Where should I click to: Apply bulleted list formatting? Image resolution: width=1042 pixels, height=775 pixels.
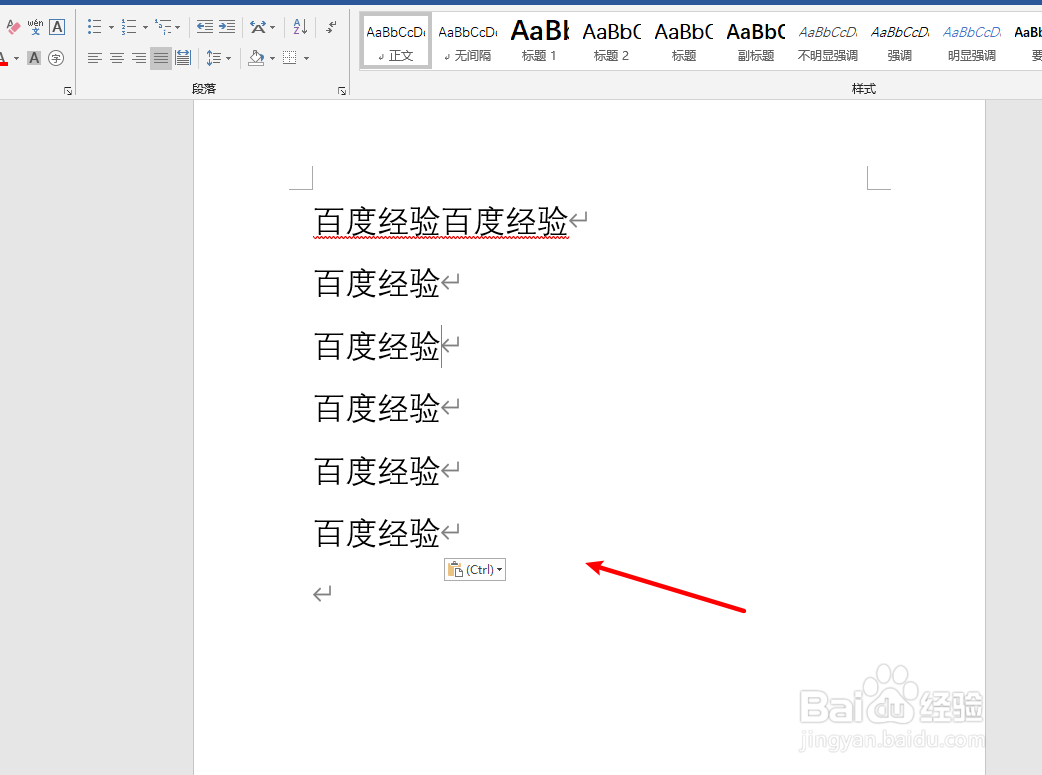94,27
